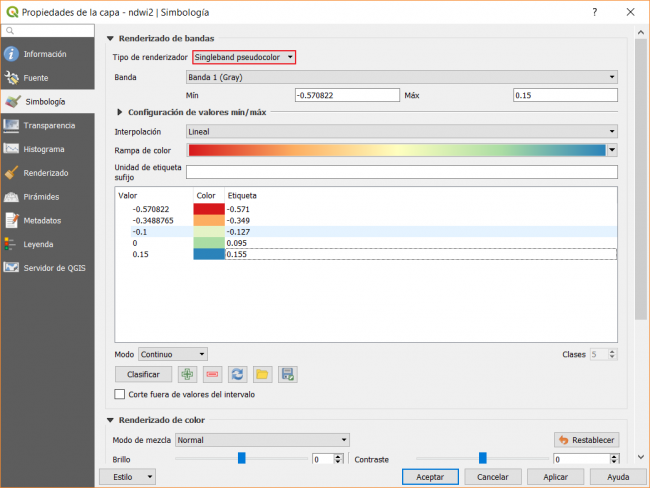Expand Configuración de valores min/máx
Image resolution: width=650 pixels, height=488 pixels.
pos(120,112)
